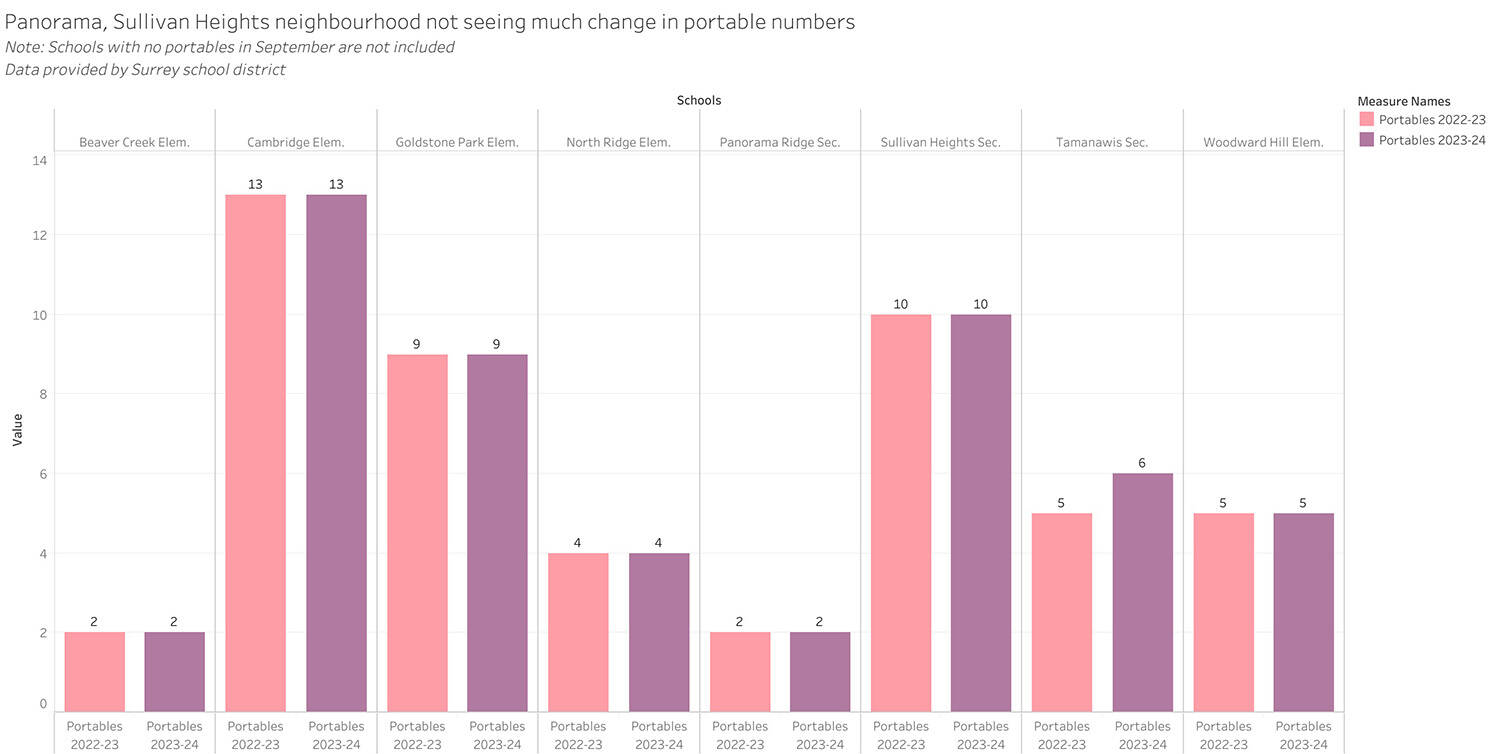Select the Portables 2022-23 legend label
1500x754 pixels.
1432,120
